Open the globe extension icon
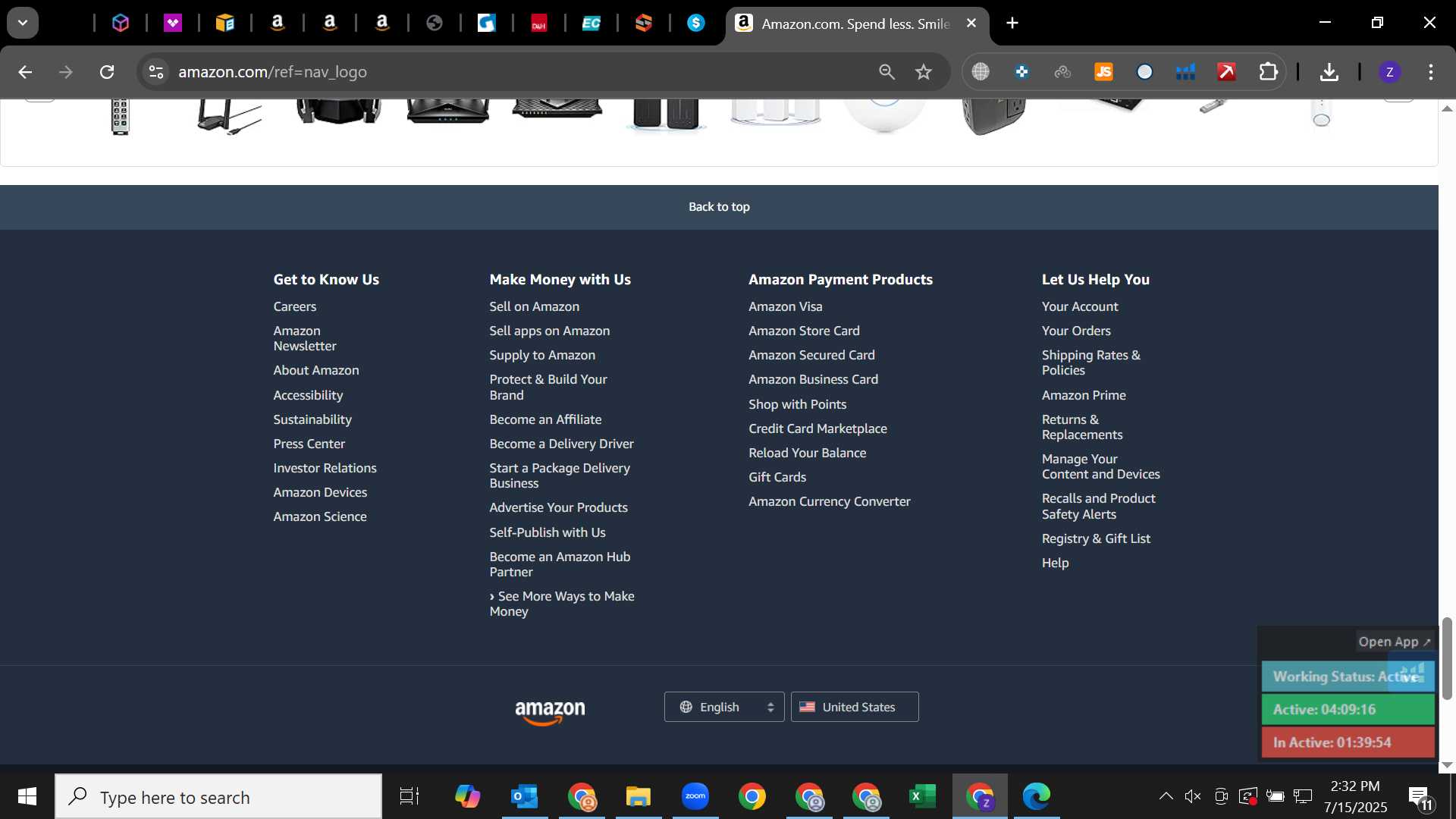 (981, 72)
